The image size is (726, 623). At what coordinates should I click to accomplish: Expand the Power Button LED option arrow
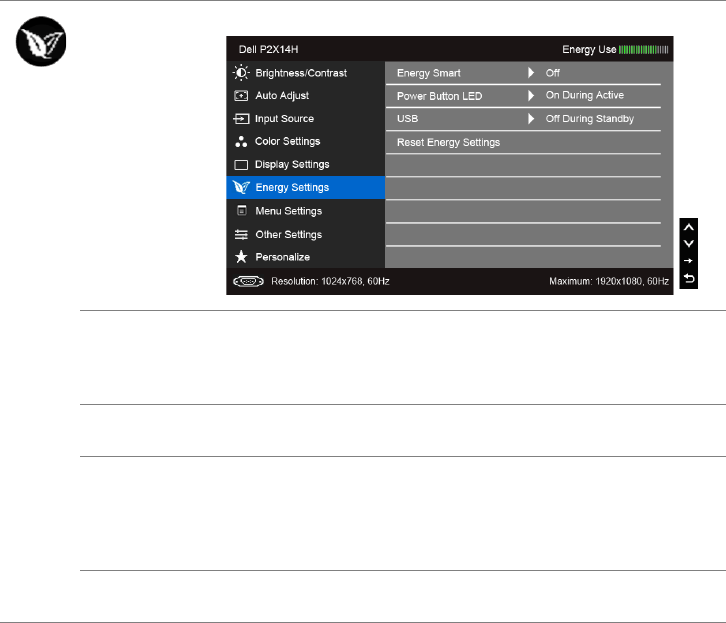[x=531, y=95]
